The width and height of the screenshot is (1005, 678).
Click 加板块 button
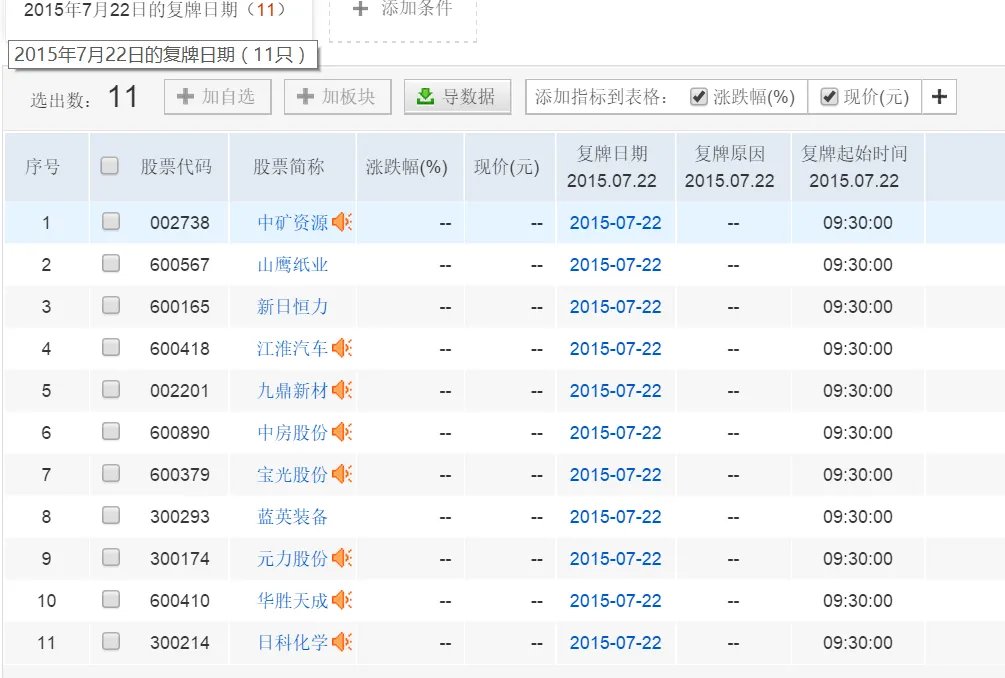tap(335, 97)
